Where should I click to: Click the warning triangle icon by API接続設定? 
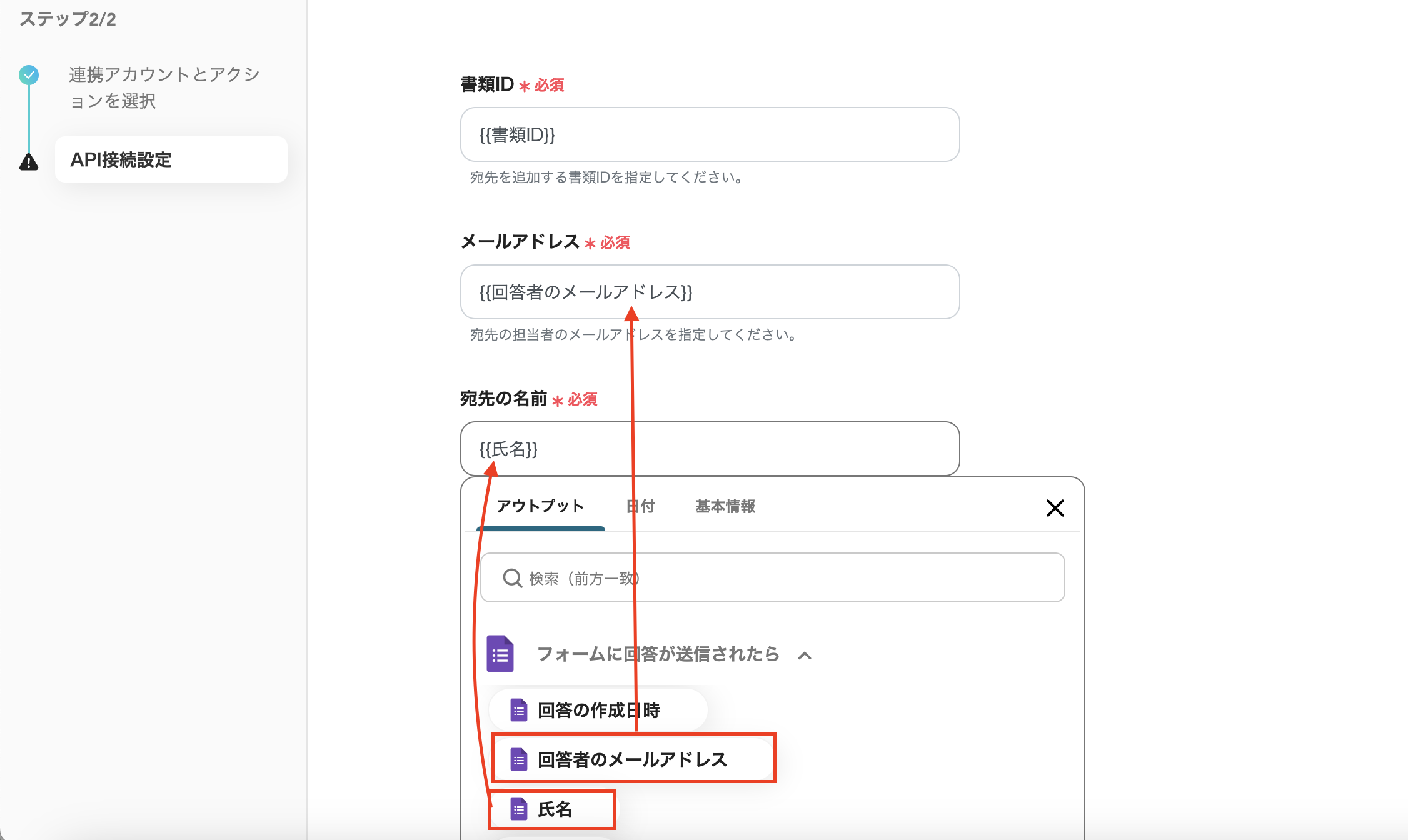[29, 161]
